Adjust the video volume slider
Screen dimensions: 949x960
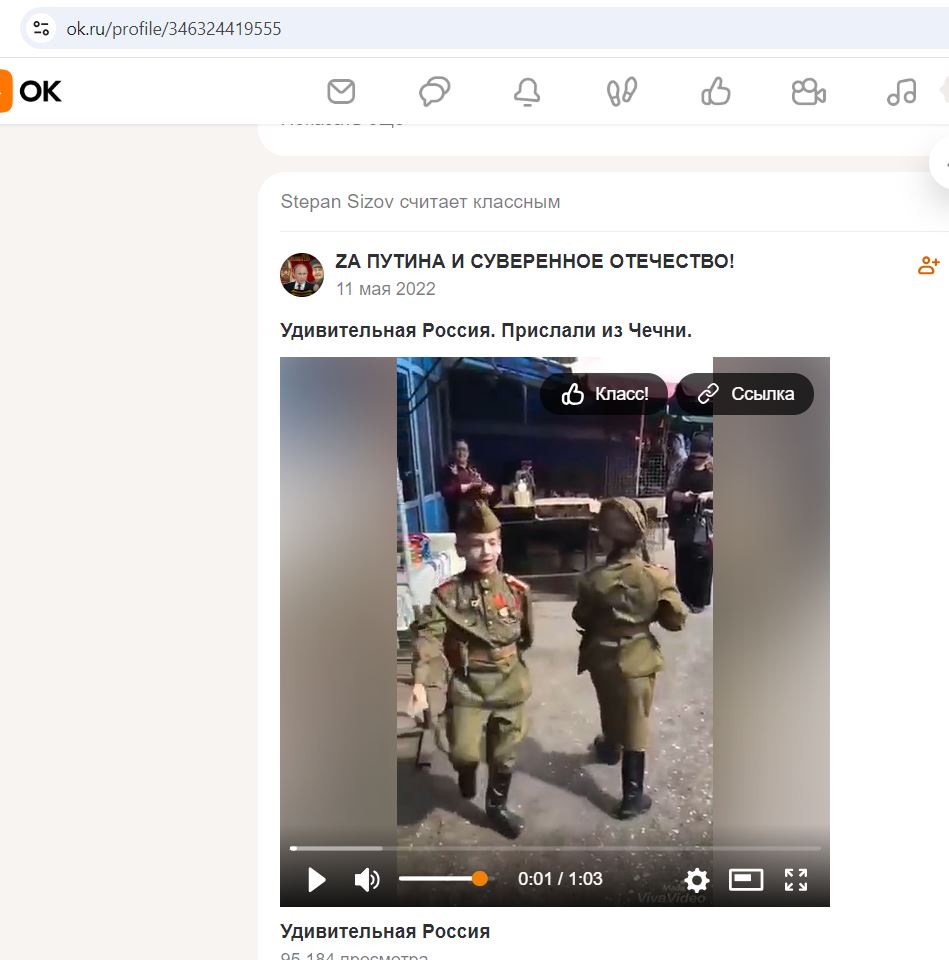click(x=444, y=879)
